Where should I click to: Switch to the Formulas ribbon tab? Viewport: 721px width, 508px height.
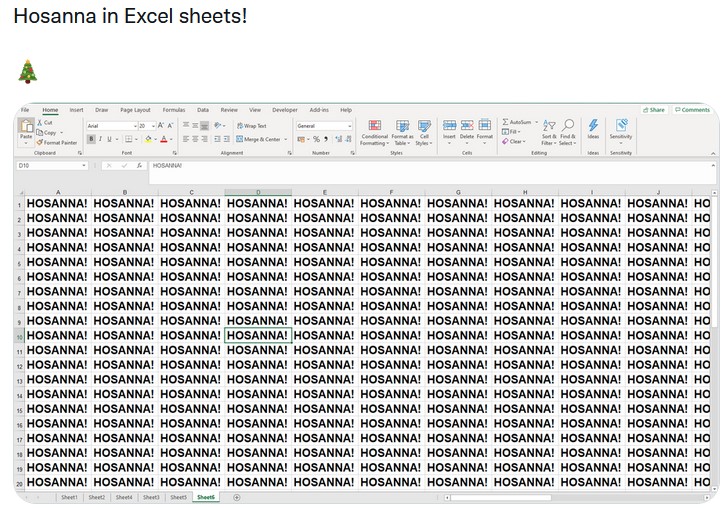(x=174, y=110)
